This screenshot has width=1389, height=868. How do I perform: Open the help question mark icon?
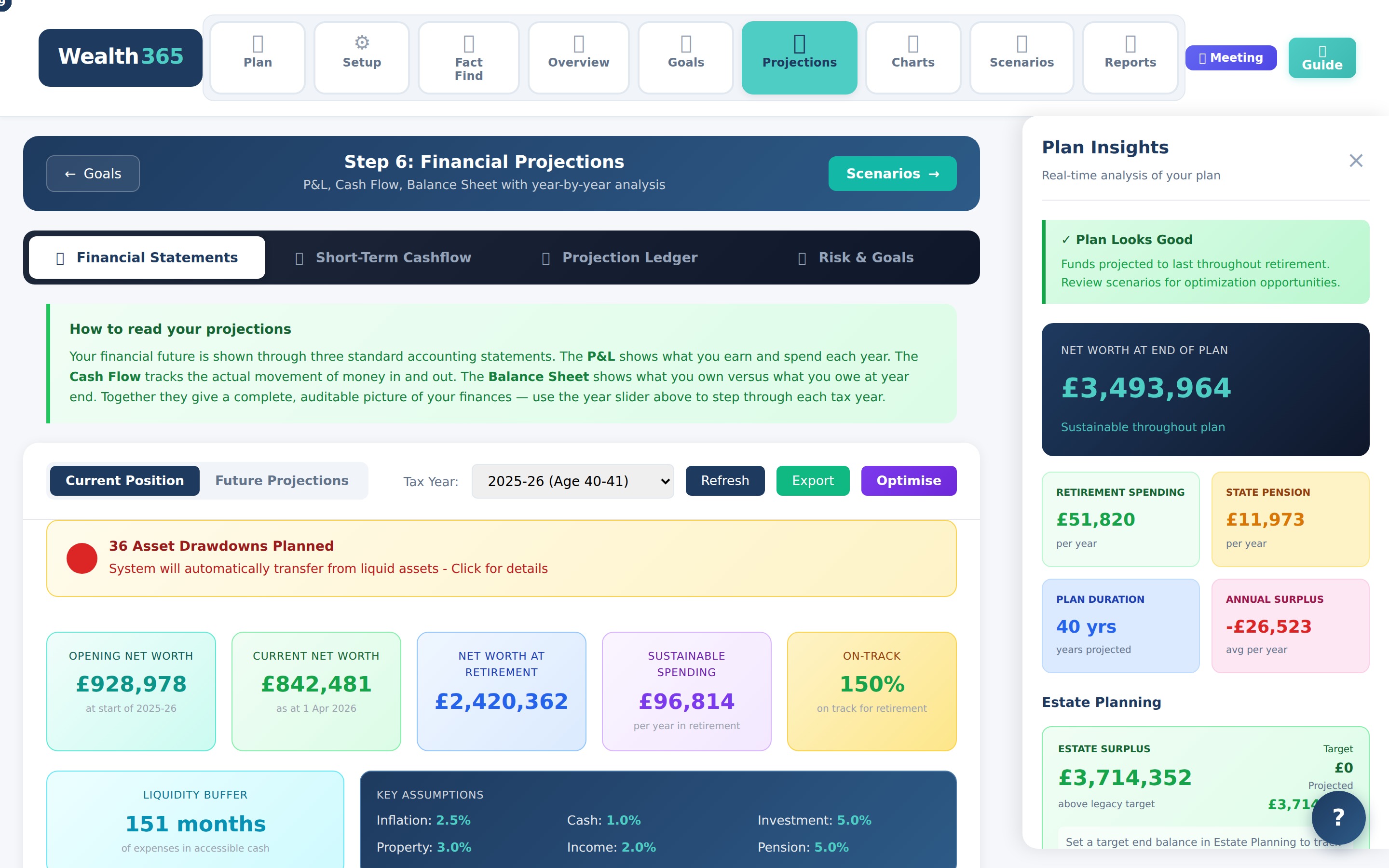coord(1338,817)
